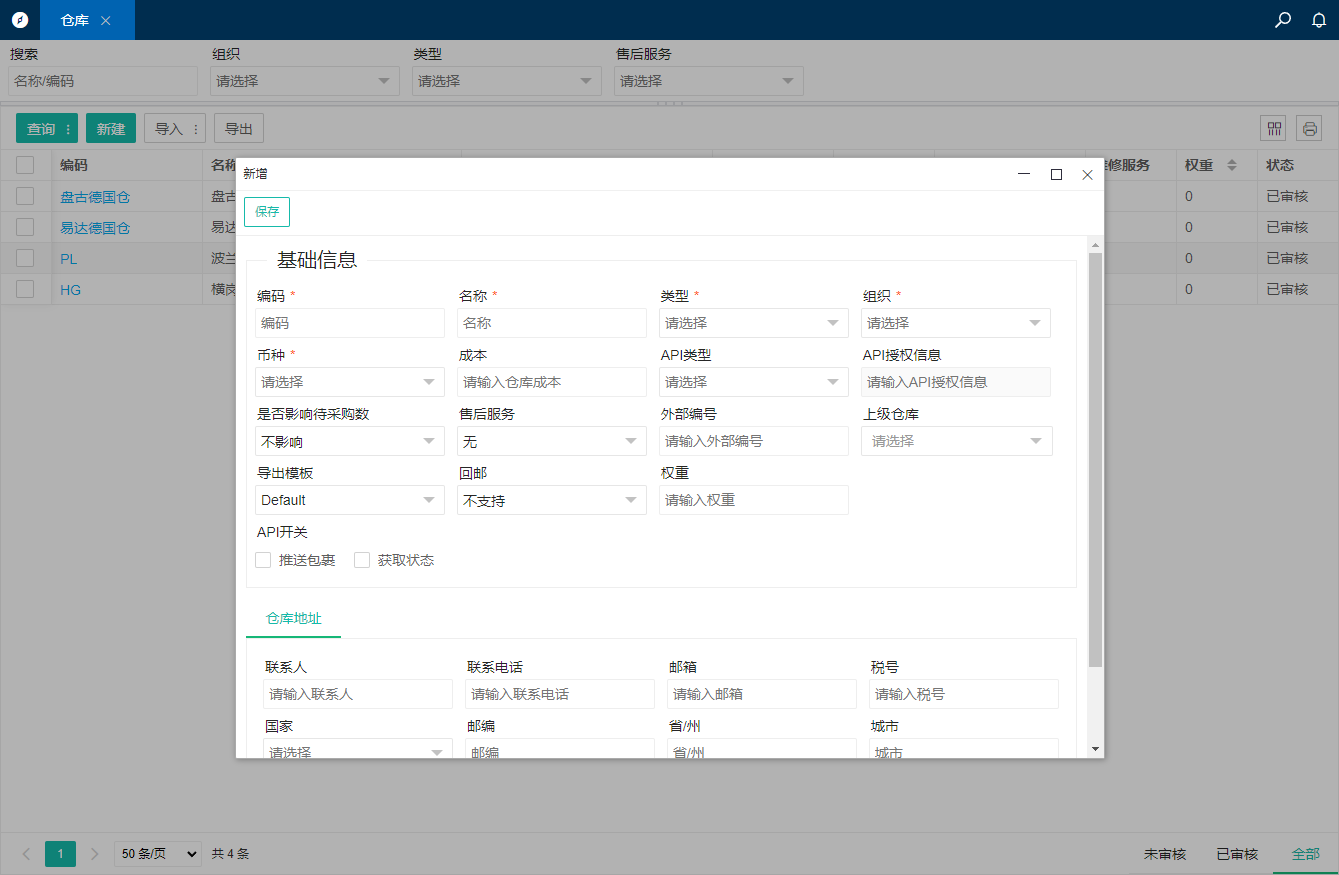Open the notification bell icon

click(1319, 20)
